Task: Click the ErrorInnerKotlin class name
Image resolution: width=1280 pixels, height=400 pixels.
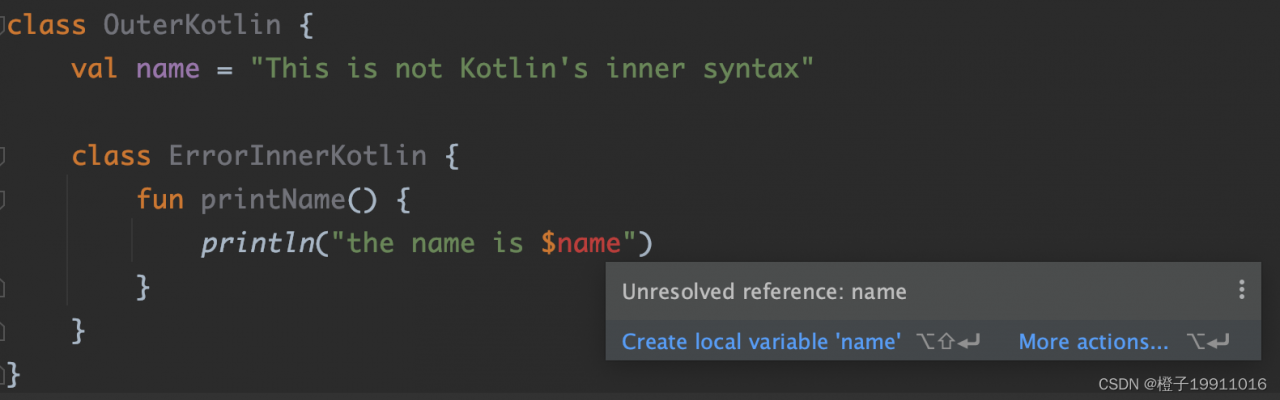Action: (x=297, y=156)
